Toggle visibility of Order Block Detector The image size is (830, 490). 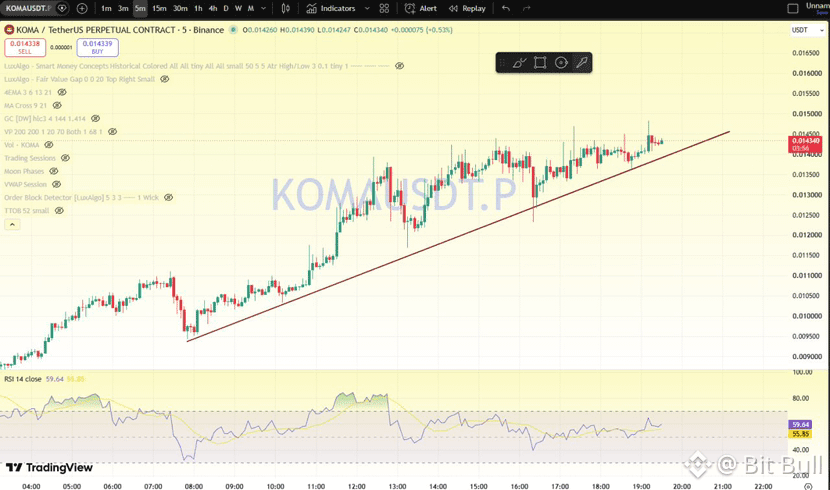click(168, 197)
